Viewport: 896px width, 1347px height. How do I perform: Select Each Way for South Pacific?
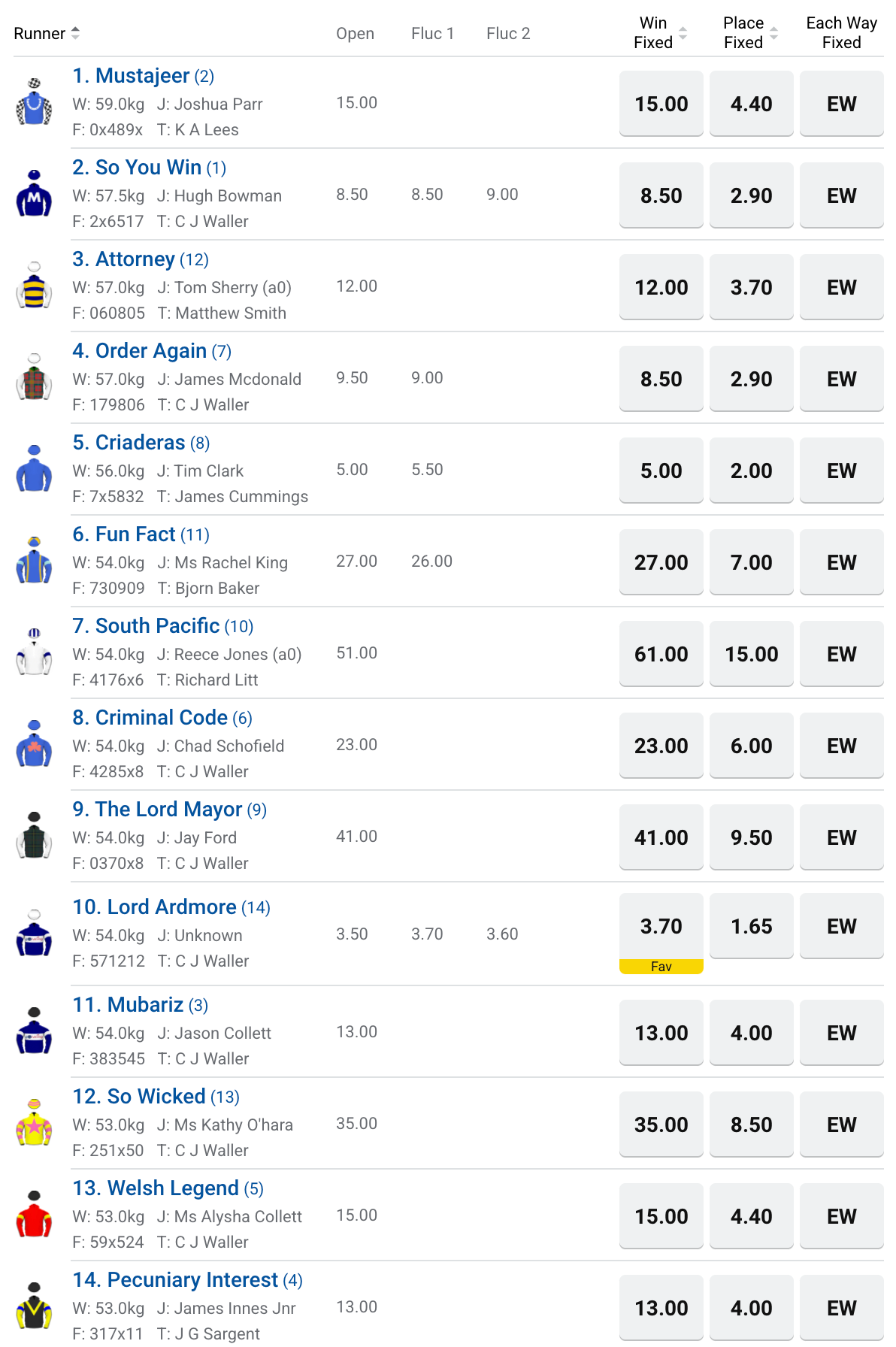842,654
